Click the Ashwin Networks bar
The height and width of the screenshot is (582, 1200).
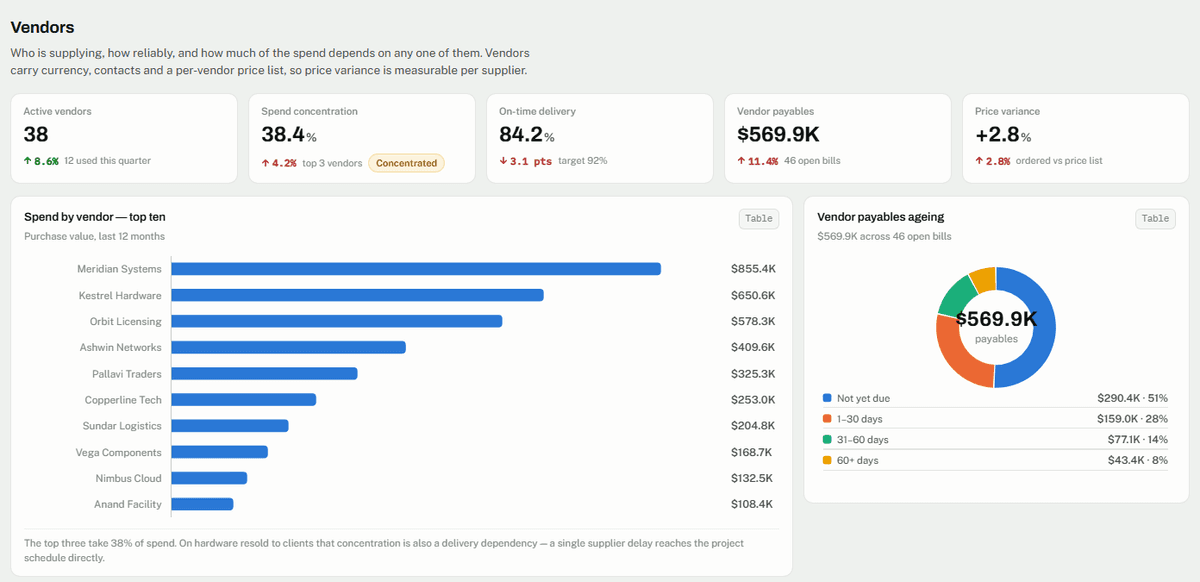289,347
